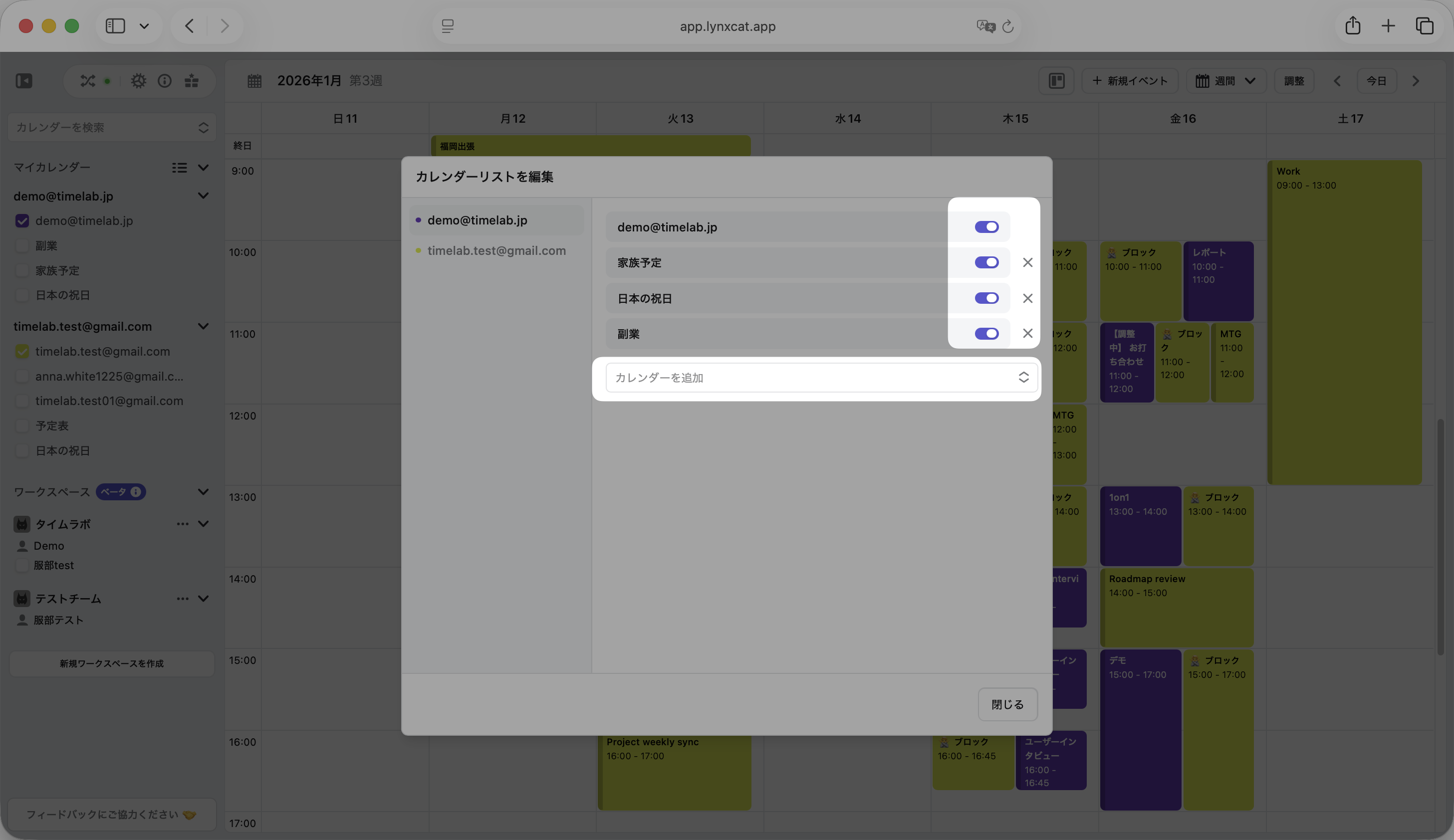The height and width of the screenshot is (840, 1454).
Task: Remove 家族予定 calendar with X icon
Action: tap(1027, 262)
